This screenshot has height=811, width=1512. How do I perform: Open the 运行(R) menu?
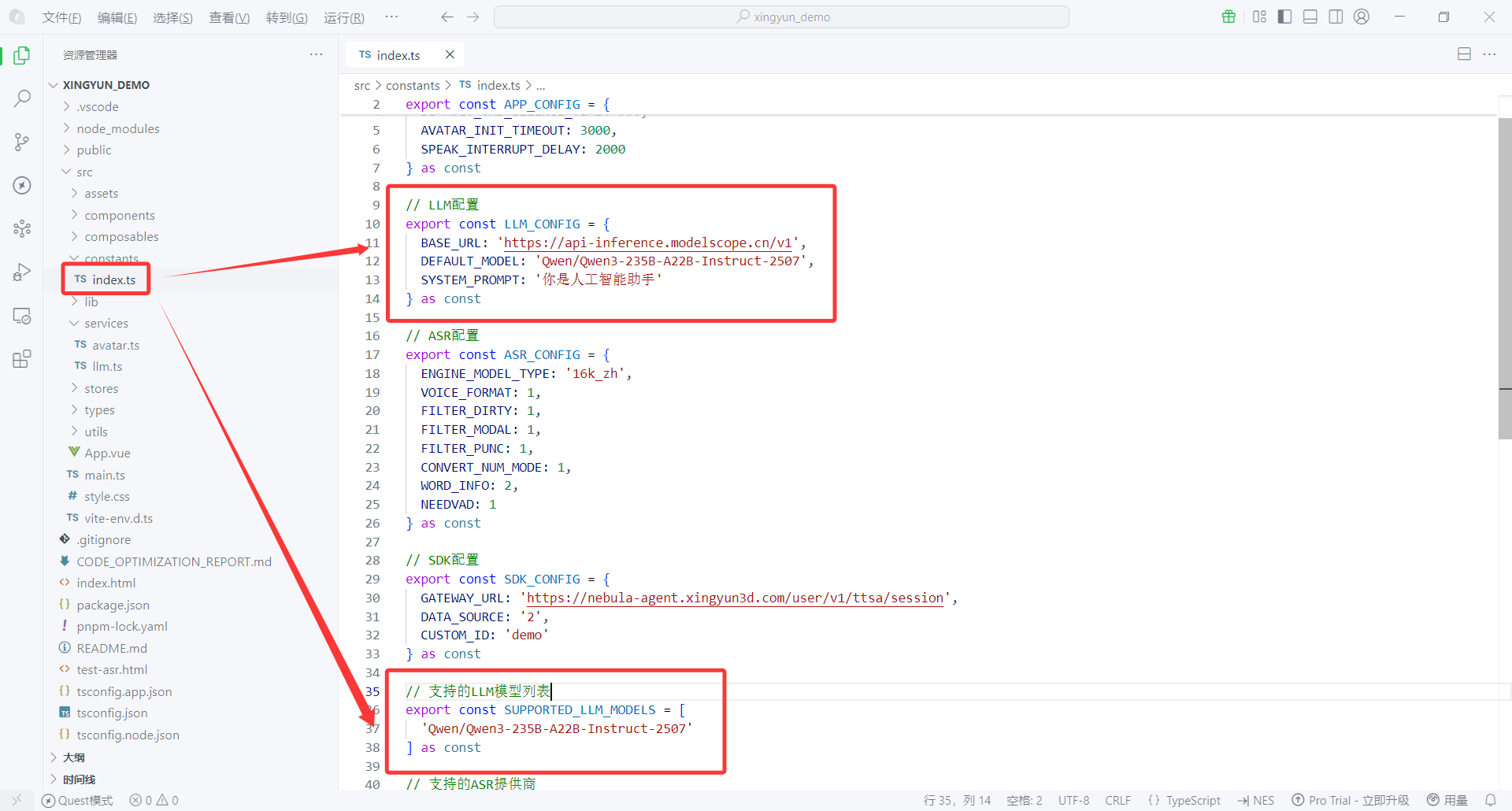pos(344,17)
